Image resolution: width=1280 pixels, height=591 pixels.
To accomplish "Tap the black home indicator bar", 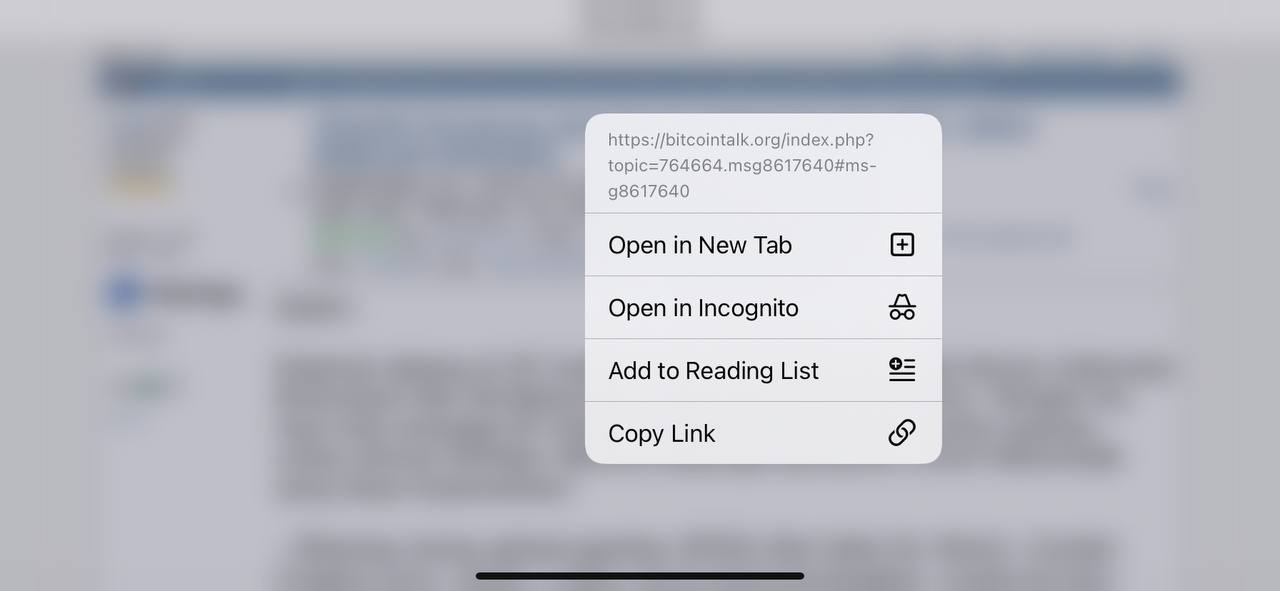I will click(x=640, y=576).
